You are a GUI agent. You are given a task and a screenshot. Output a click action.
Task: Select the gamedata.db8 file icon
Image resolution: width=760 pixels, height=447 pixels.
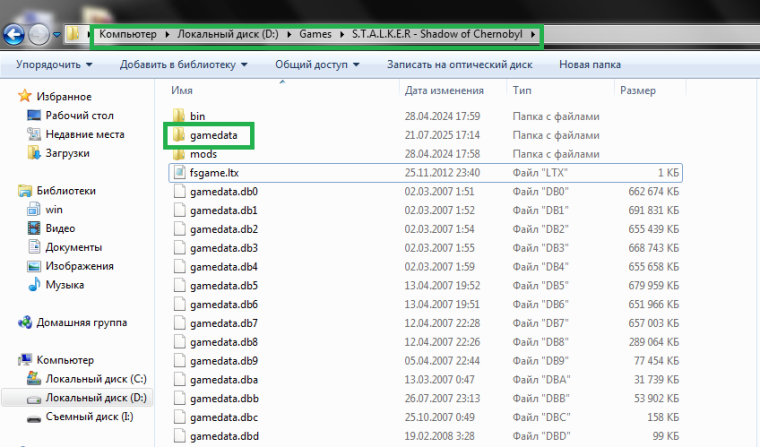tap(179, 342)
